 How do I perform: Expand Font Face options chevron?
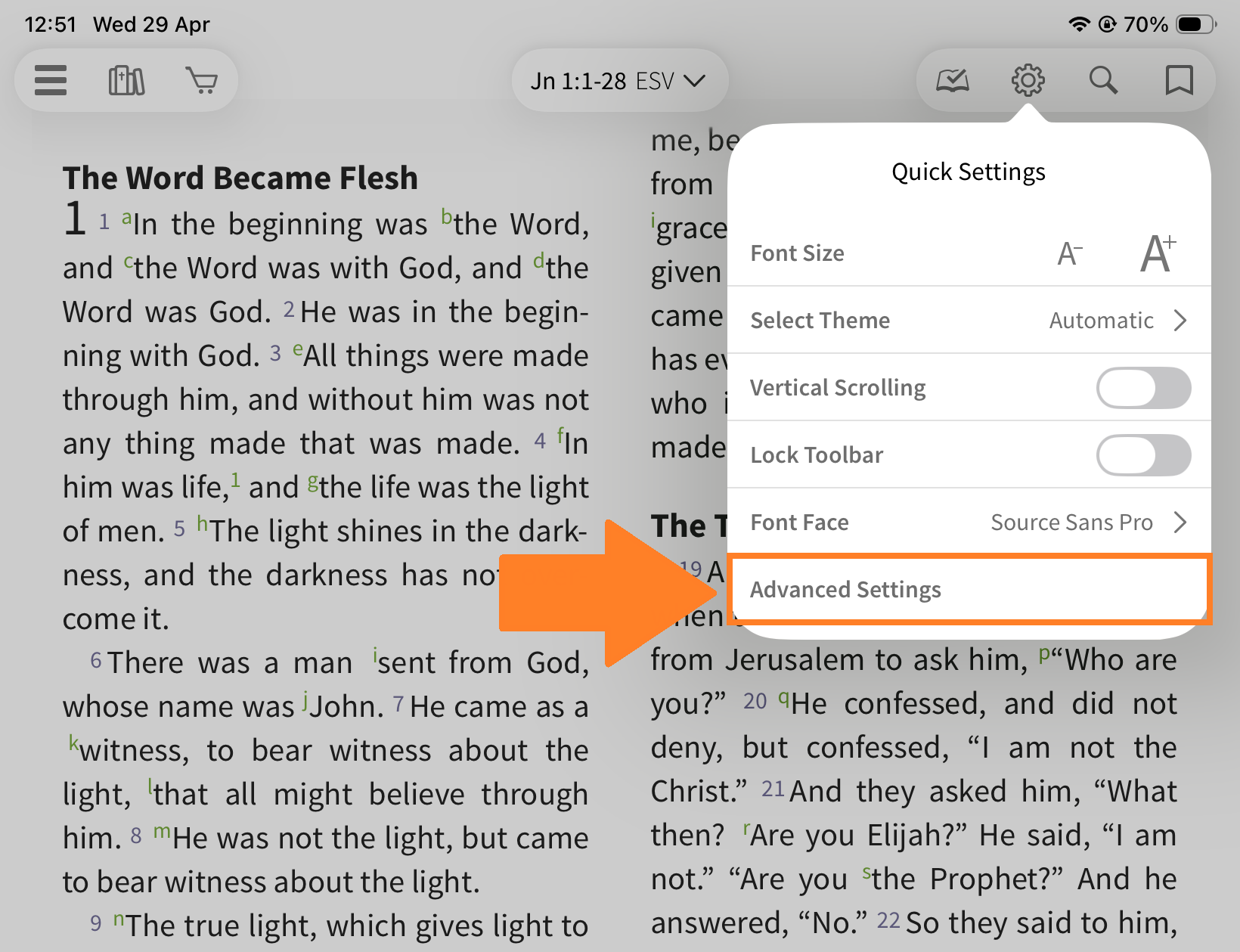[1180, 523]
